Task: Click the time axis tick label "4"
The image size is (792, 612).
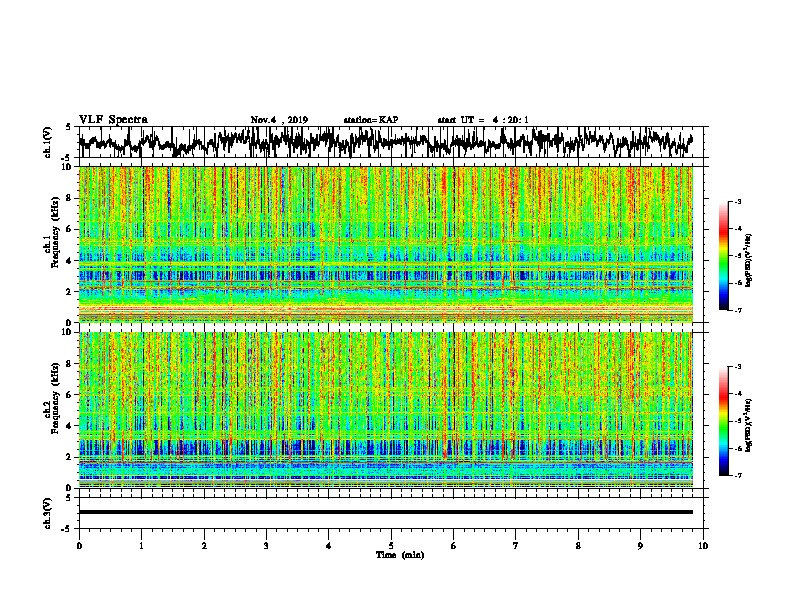Action: click(x=329, y=546)
